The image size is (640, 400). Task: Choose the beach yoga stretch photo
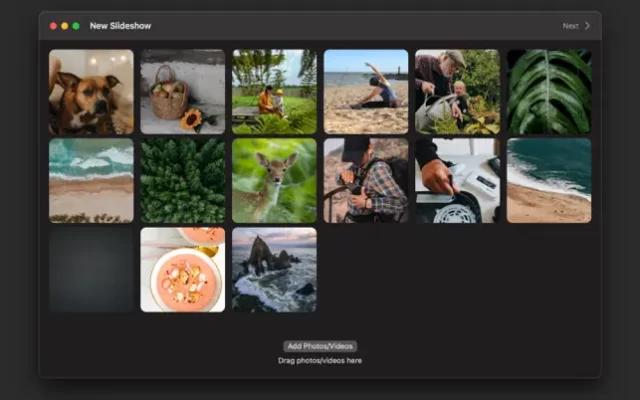[x=366, y=92]
